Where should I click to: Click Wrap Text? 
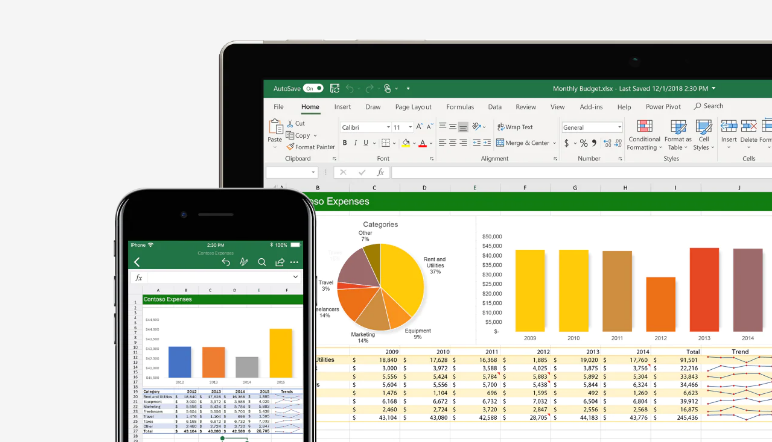point(515,127)
